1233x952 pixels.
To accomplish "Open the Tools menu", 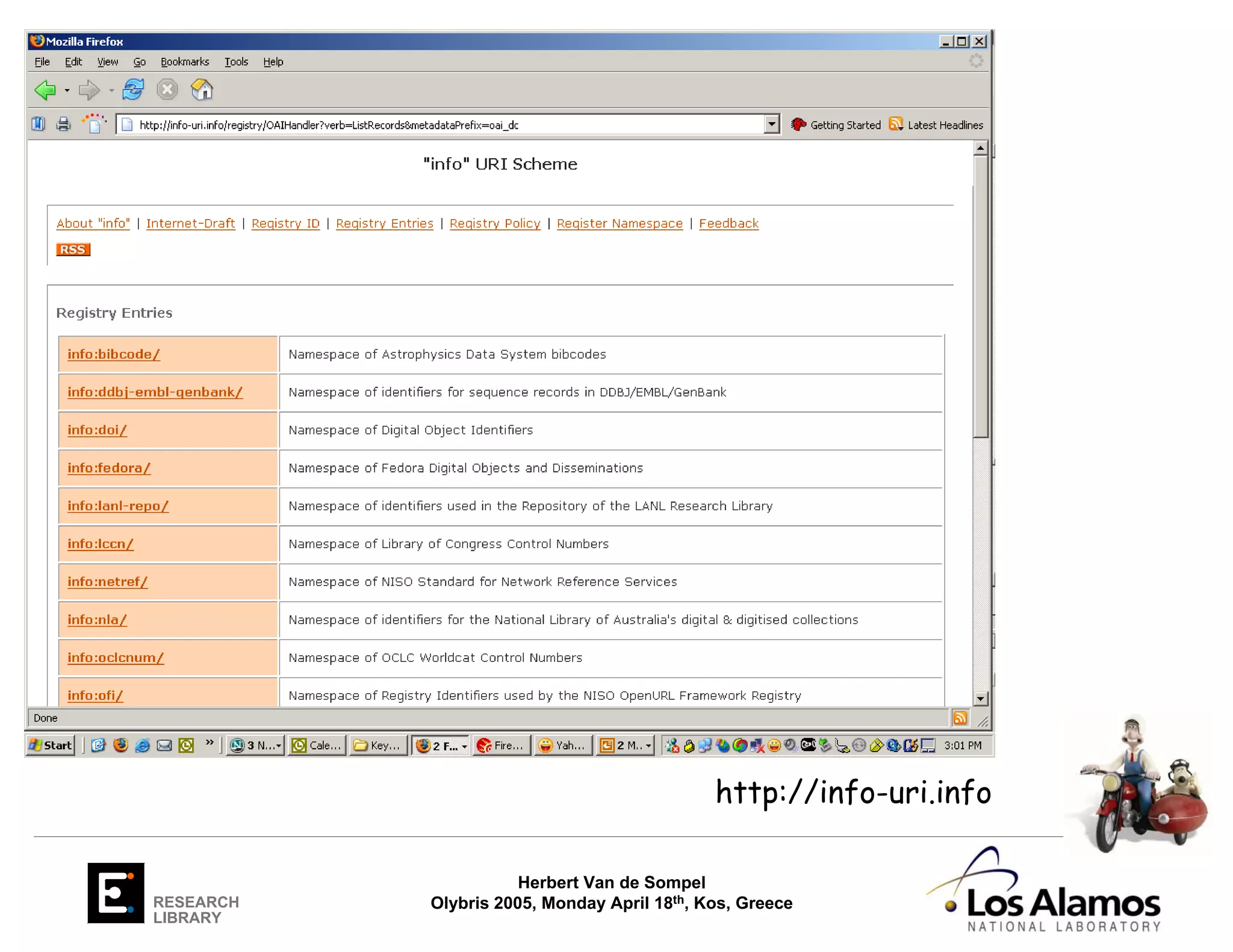I will [x=236, y=61].
